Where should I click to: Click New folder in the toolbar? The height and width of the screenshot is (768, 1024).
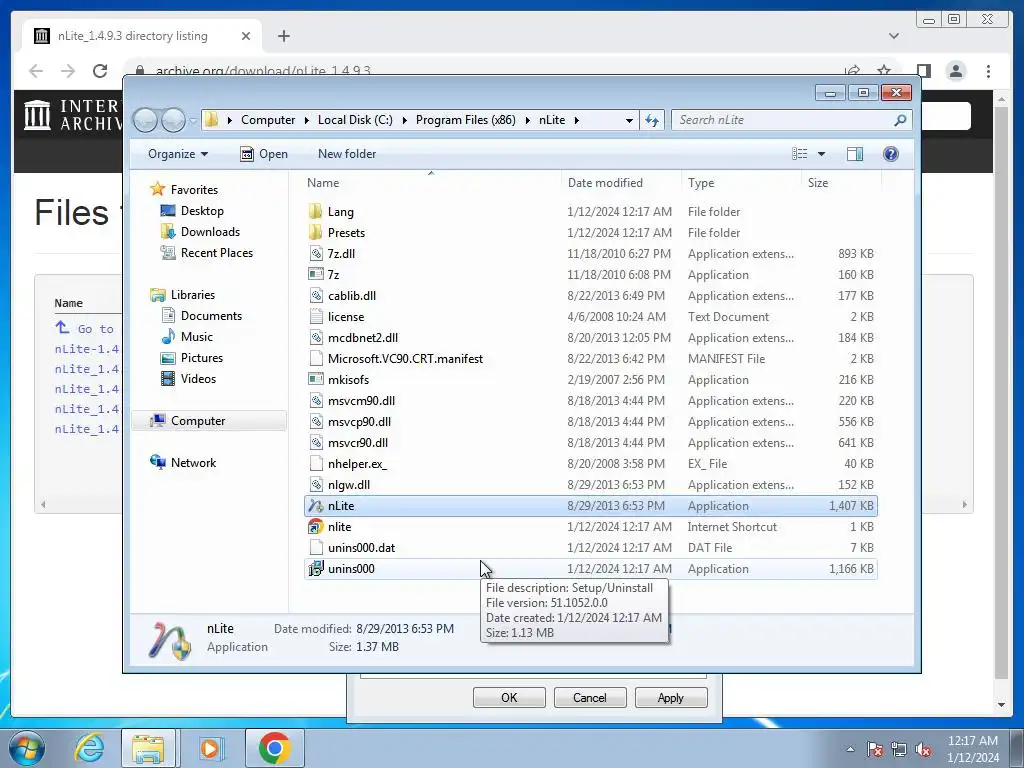(347, 153)
